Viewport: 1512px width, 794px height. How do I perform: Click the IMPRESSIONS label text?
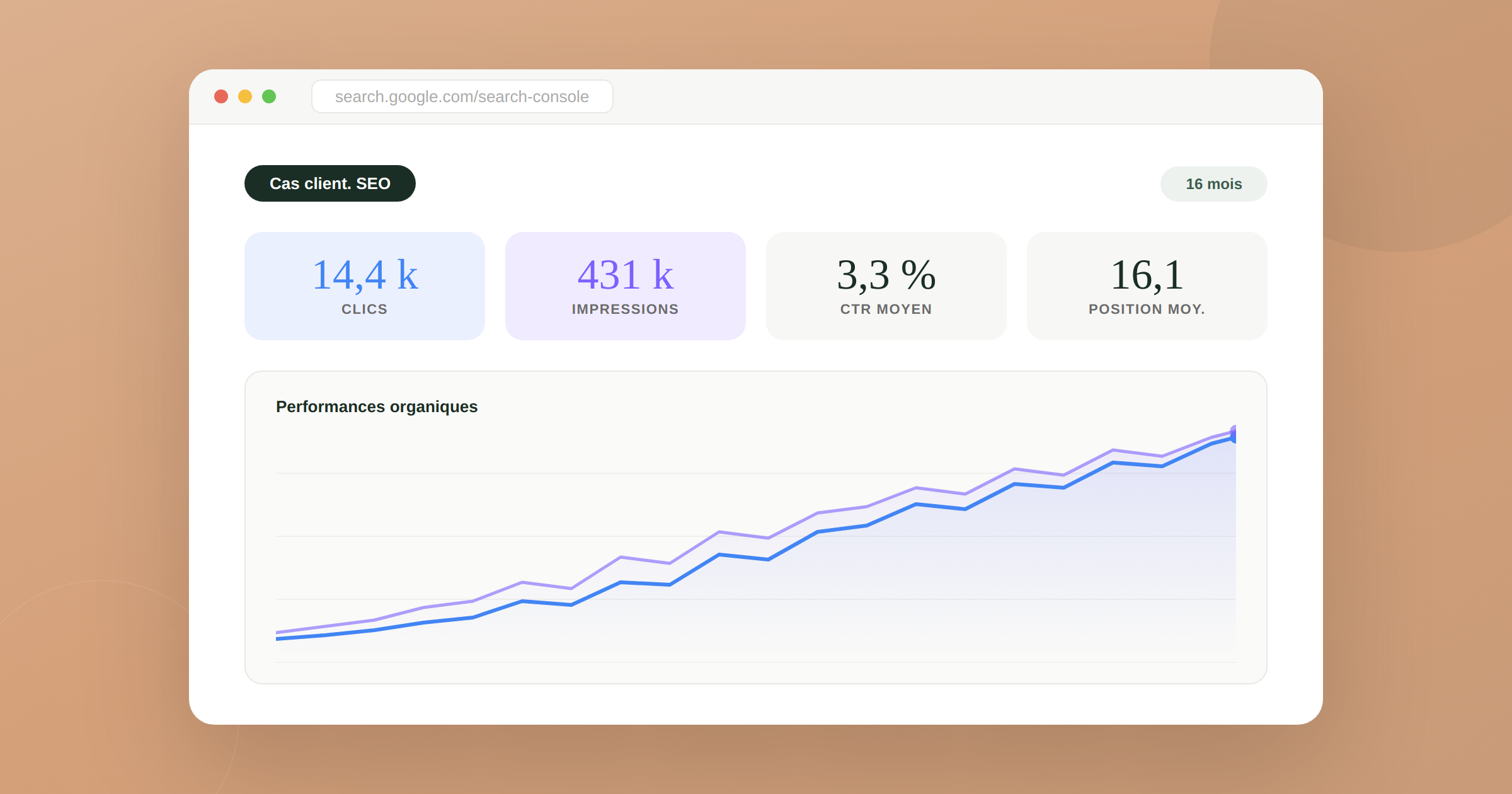click(625, 309)
